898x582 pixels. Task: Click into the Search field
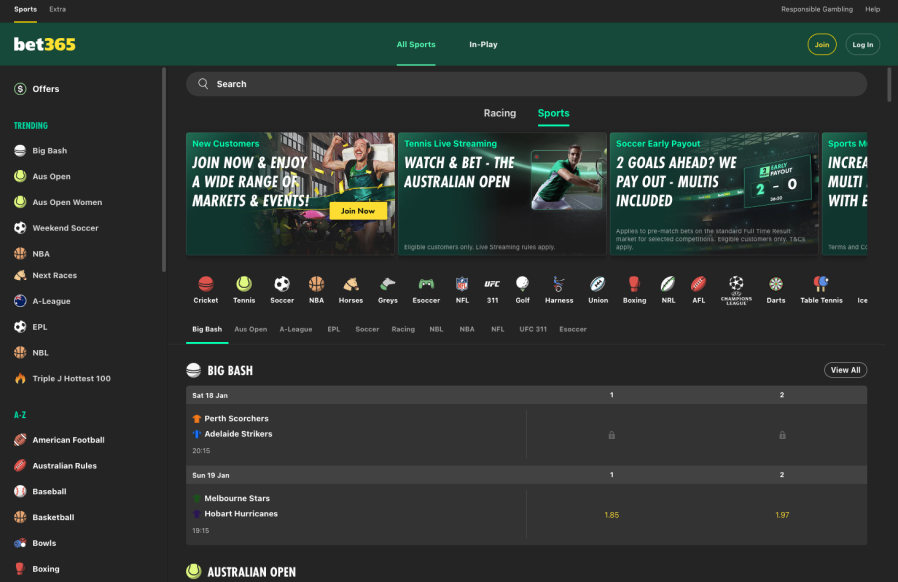pyautogui.click(x=526, y=84)
